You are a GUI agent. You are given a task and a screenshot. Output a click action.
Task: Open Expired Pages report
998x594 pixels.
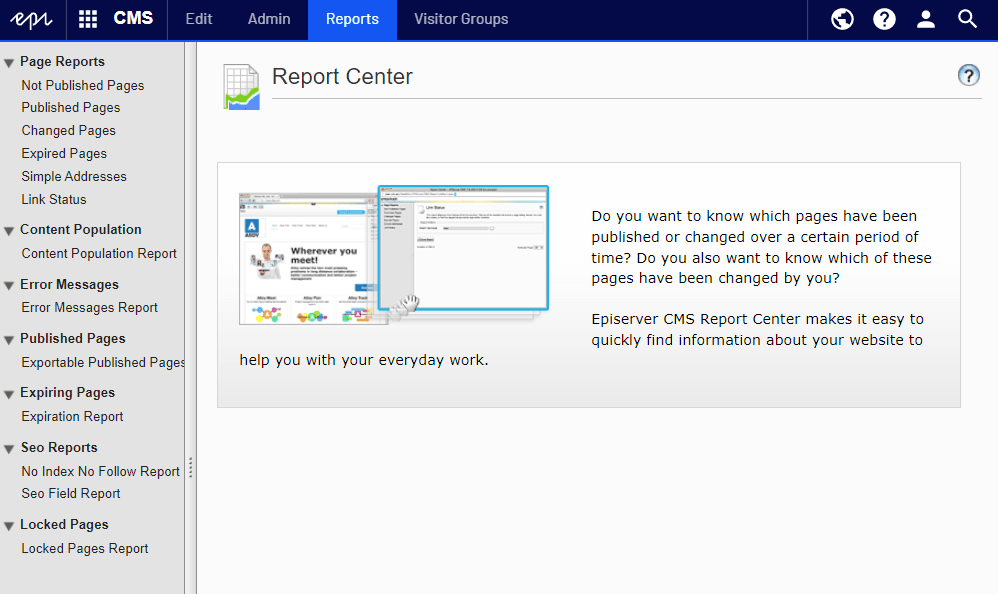(64, 153)
